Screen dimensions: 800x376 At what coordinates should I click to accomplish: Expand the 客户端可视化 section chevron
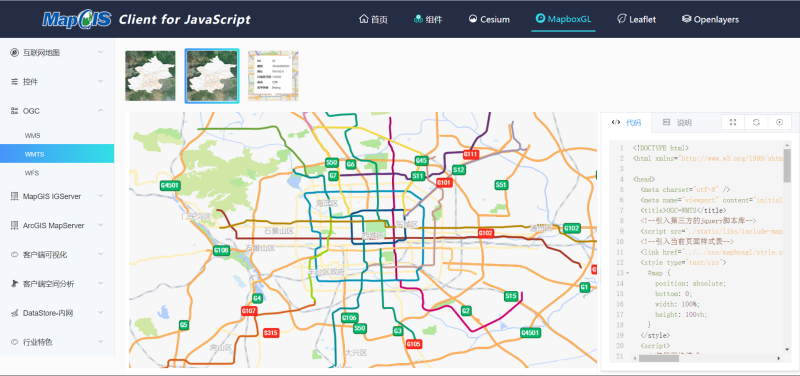click(101, 254)
